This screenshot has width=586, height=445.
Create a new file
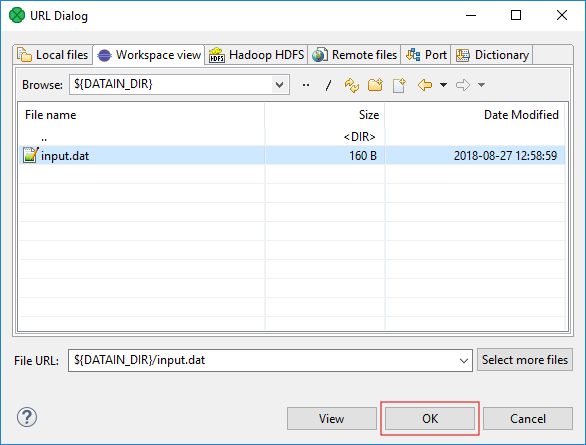click(399, 85)
